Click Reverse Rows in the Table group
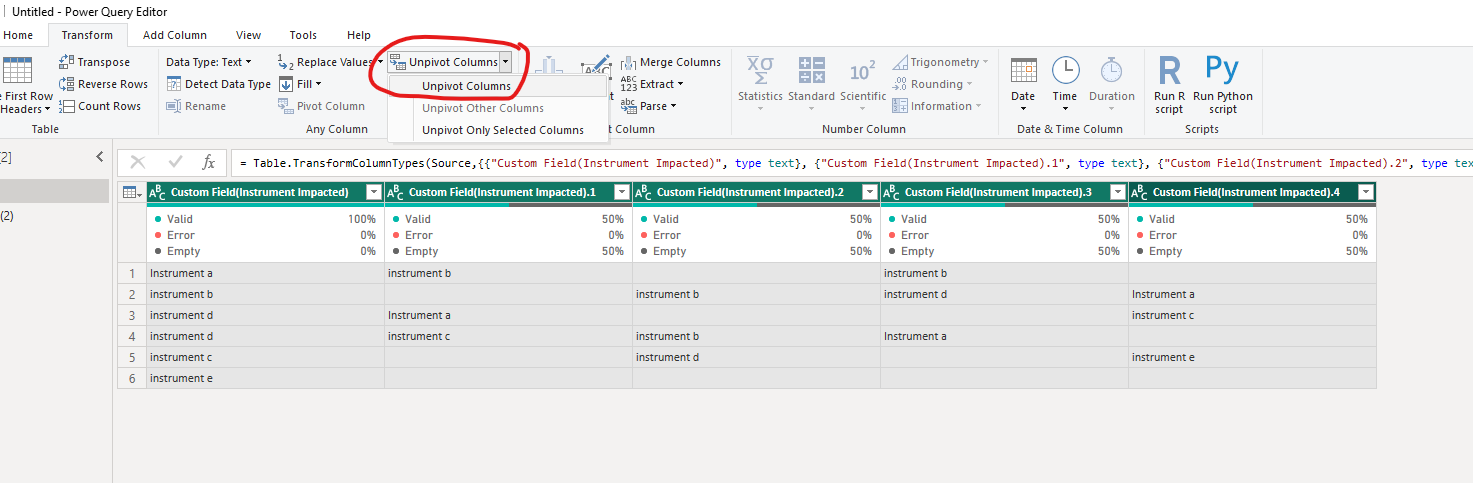Image resolution: width=1473 pixels, height=483 pixels. (103, 84)
